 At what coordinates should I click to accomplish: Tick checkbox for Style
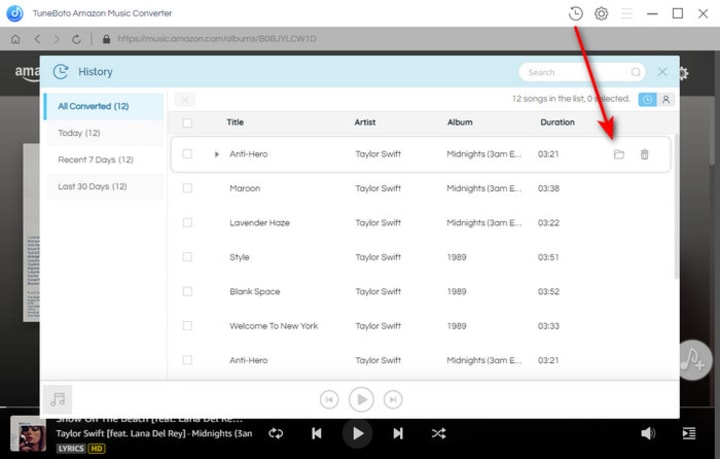tap(187, 257)
